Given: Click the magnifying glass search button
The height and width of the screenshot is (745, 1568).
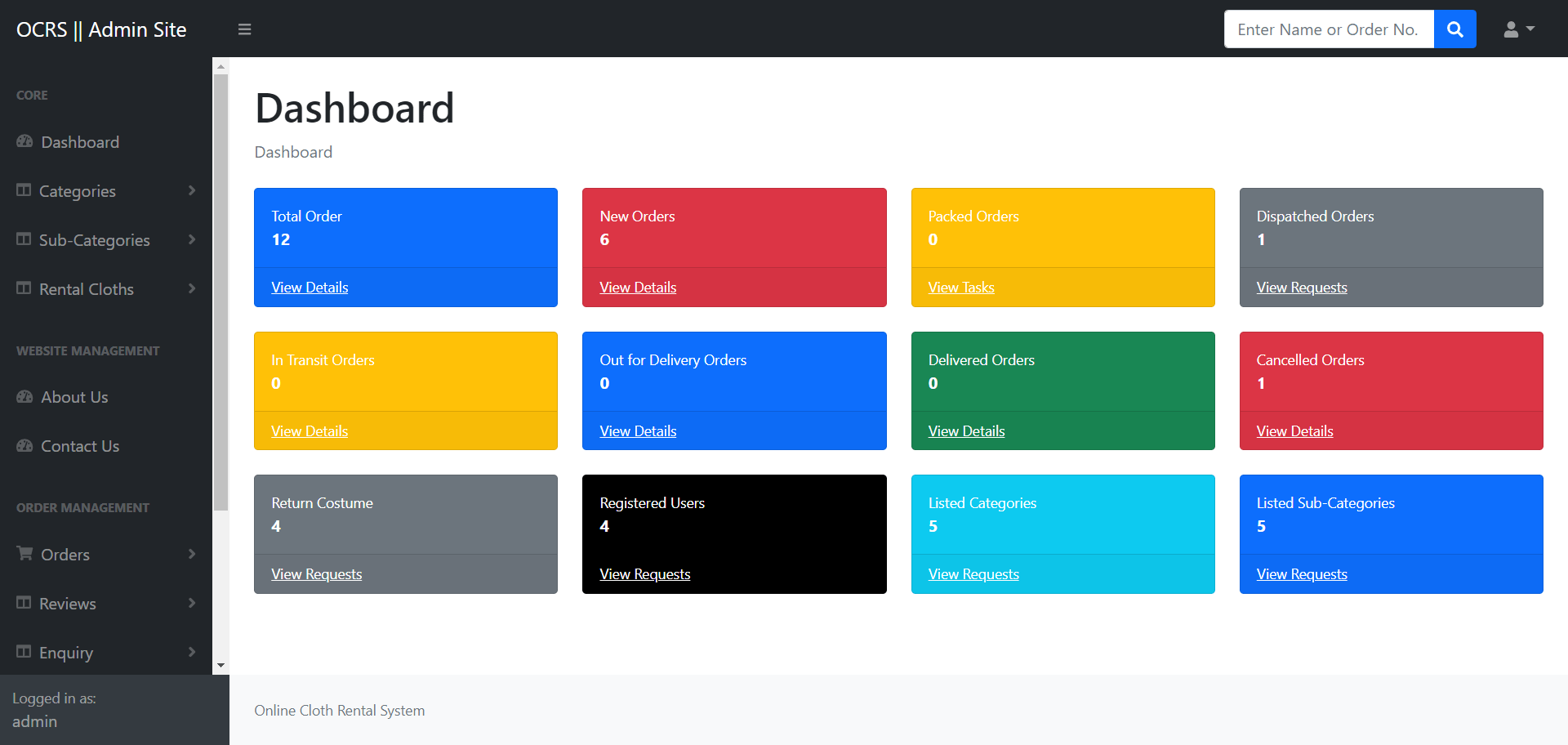Looking at the screenshot, I should [1454, 29].
